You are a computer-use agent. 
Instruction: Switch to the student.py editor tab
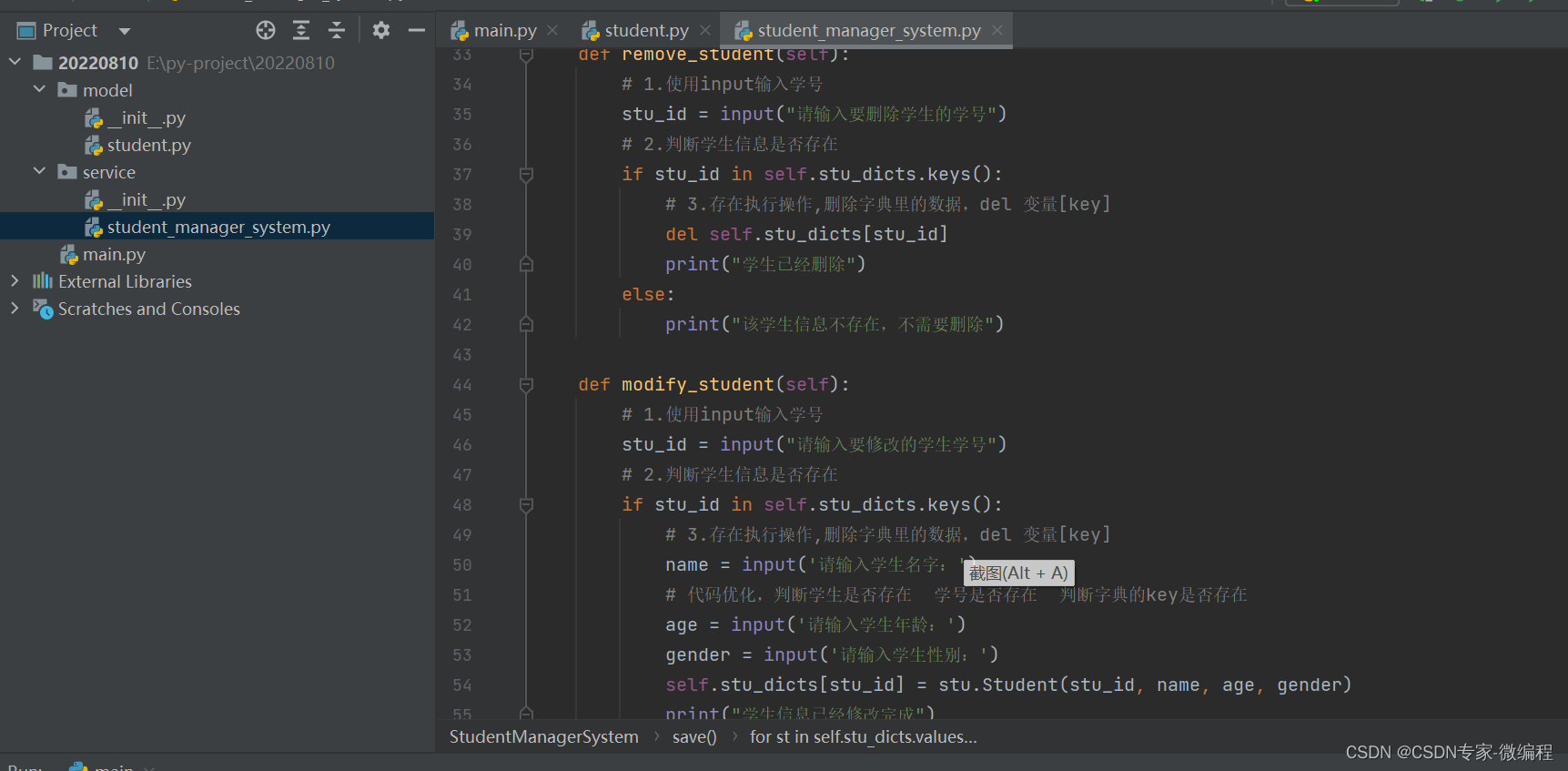tap(646, 31)
